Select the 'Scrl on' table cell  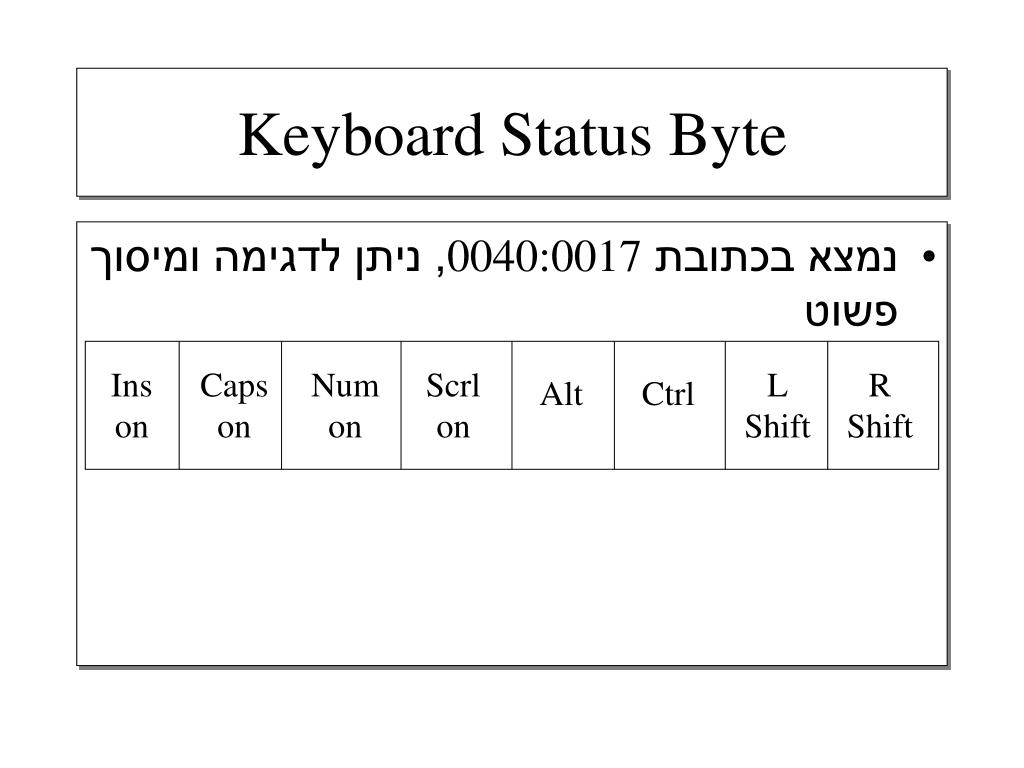point(456,405)
